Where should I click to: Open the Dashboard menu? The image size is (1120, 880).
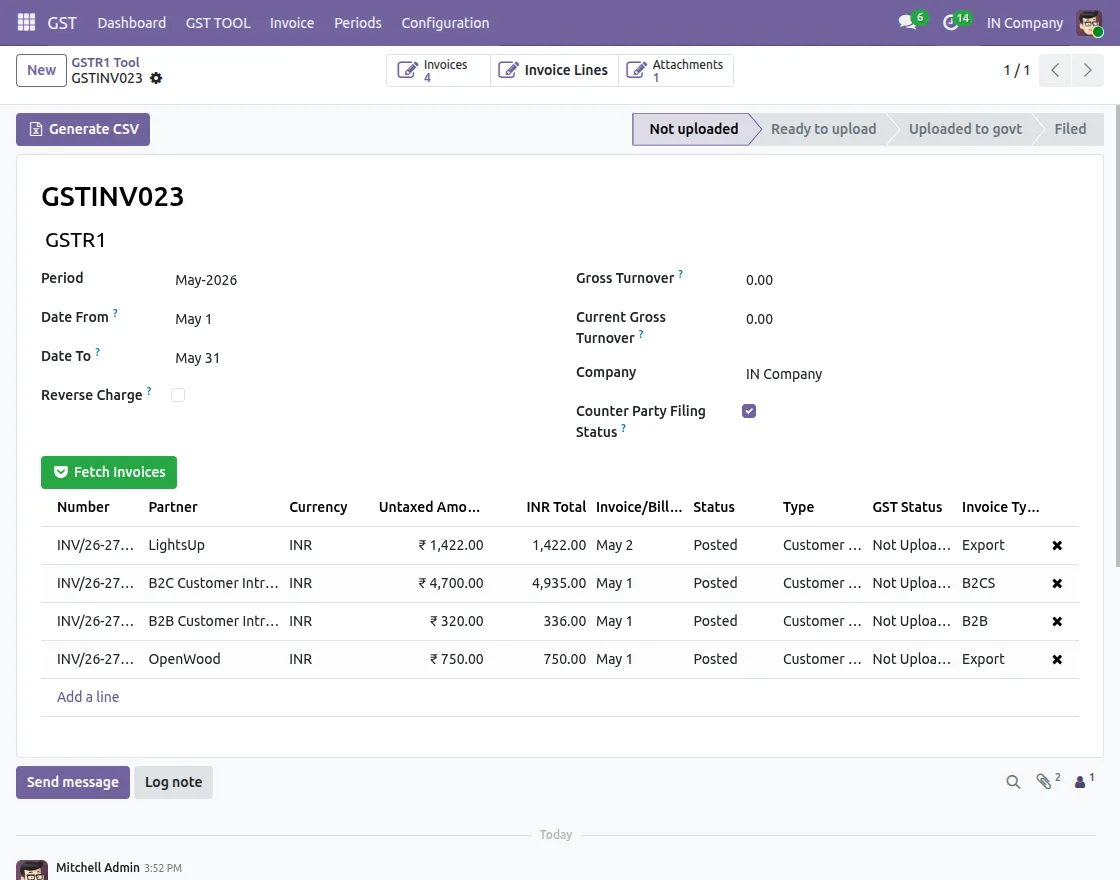click(131, 23)
